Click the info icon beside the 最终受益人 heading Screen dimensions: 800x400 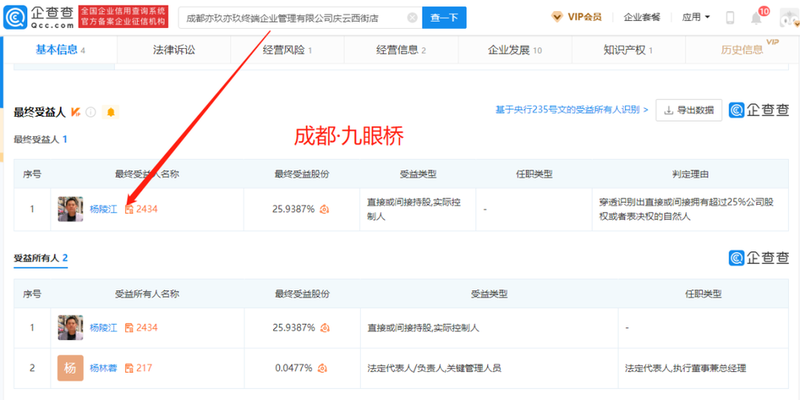point(90,112)
